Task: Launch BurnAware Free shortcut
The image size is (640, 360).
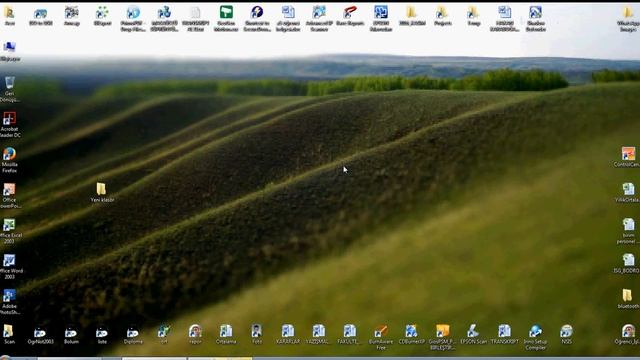Action: tap(380, 337)
